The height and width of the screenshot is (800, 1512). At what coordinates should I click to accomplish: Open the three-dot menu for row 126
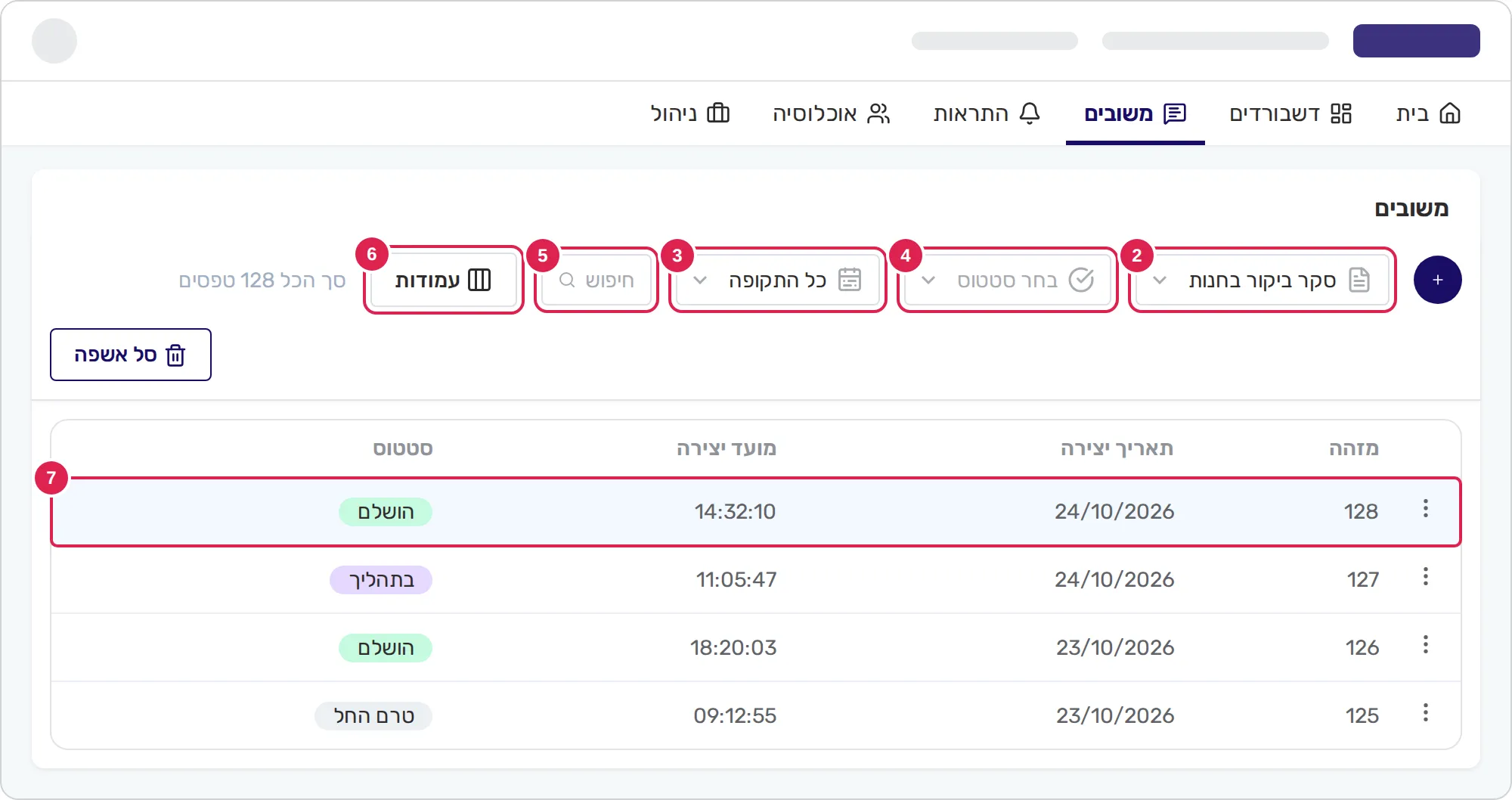(x=1426, y=645)
